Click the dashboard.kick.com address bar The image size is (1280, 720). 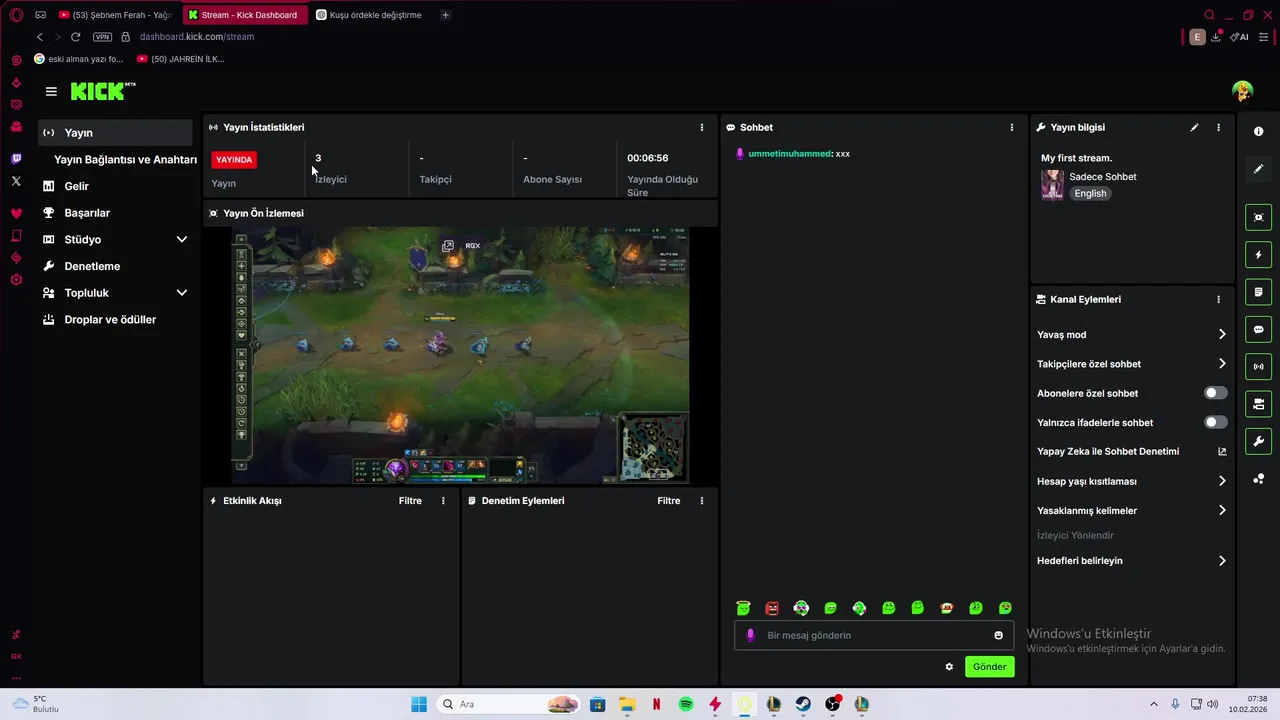pos(197,37)
